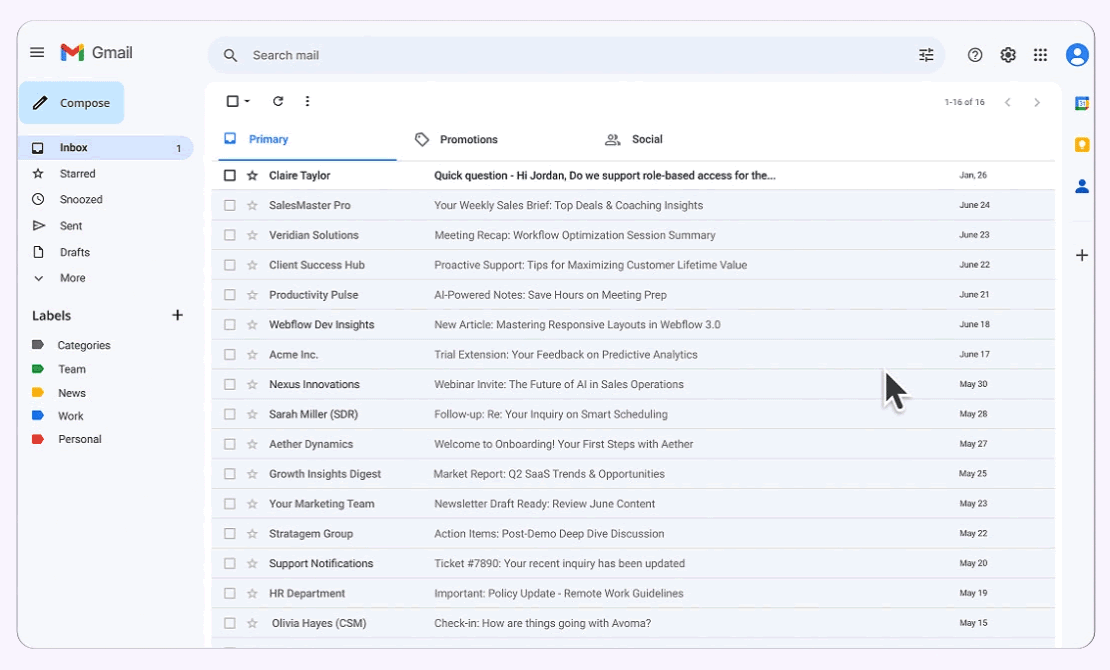Open email 'Webinar Invite: The Future of AI in Sales Operations'

559,384
